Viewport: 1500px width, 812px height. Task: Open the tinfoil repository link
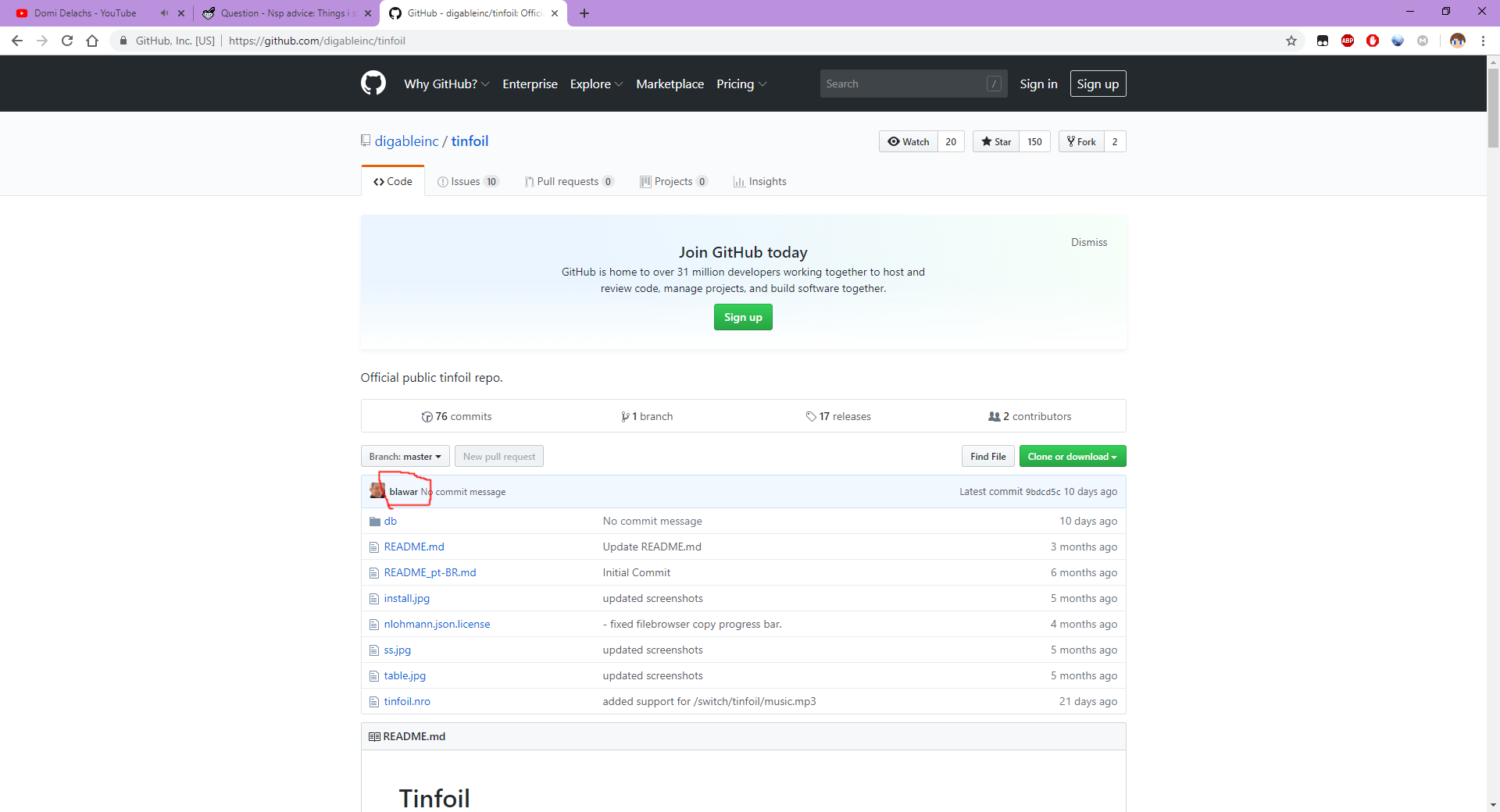coord(470,141)
